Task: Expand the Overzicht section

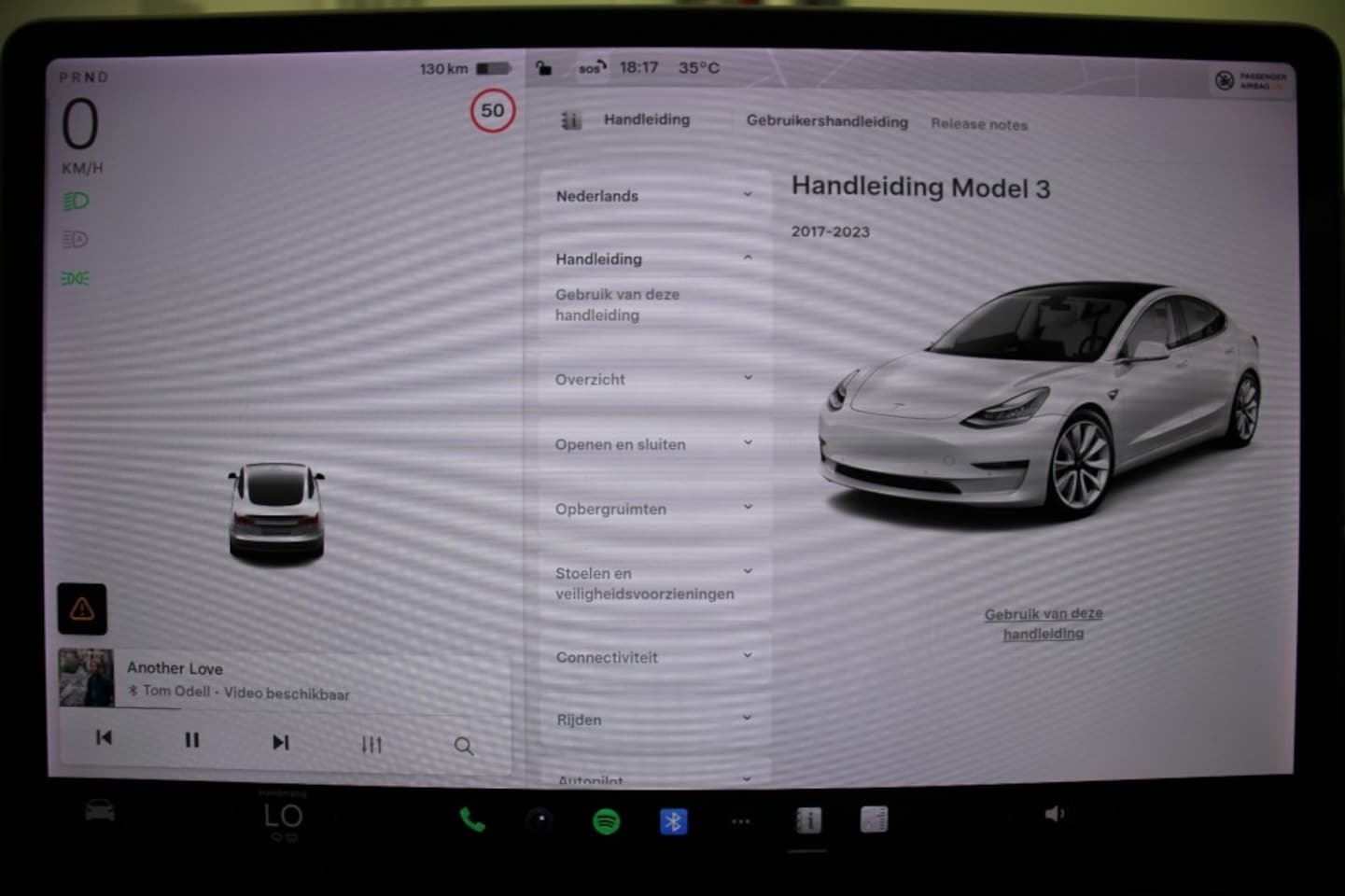Action: click(655, 379)
